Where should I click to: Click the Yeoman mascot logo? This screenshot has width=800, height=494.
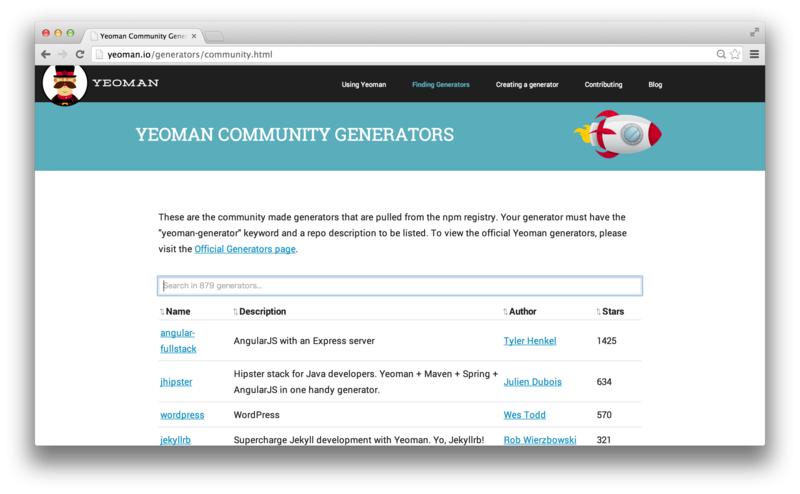65,85
